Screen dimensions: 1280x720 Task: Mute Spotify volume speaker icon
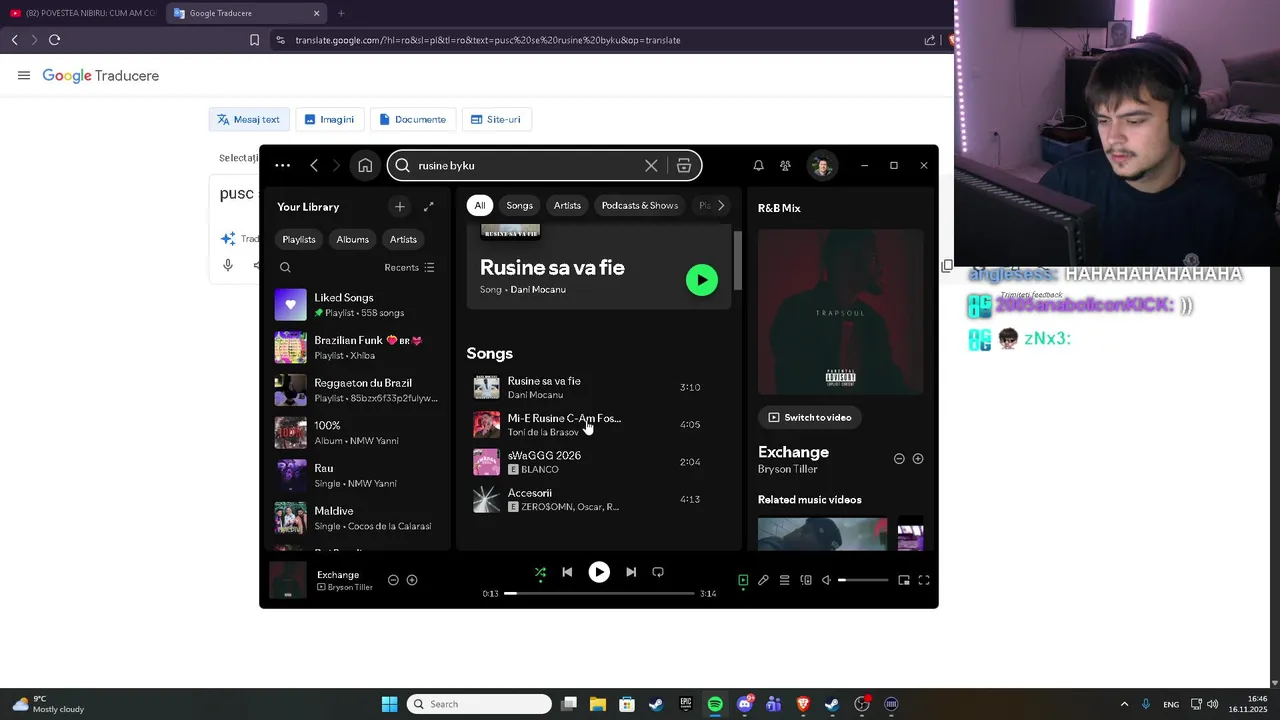pyautogui.click(x=826, y=580)
